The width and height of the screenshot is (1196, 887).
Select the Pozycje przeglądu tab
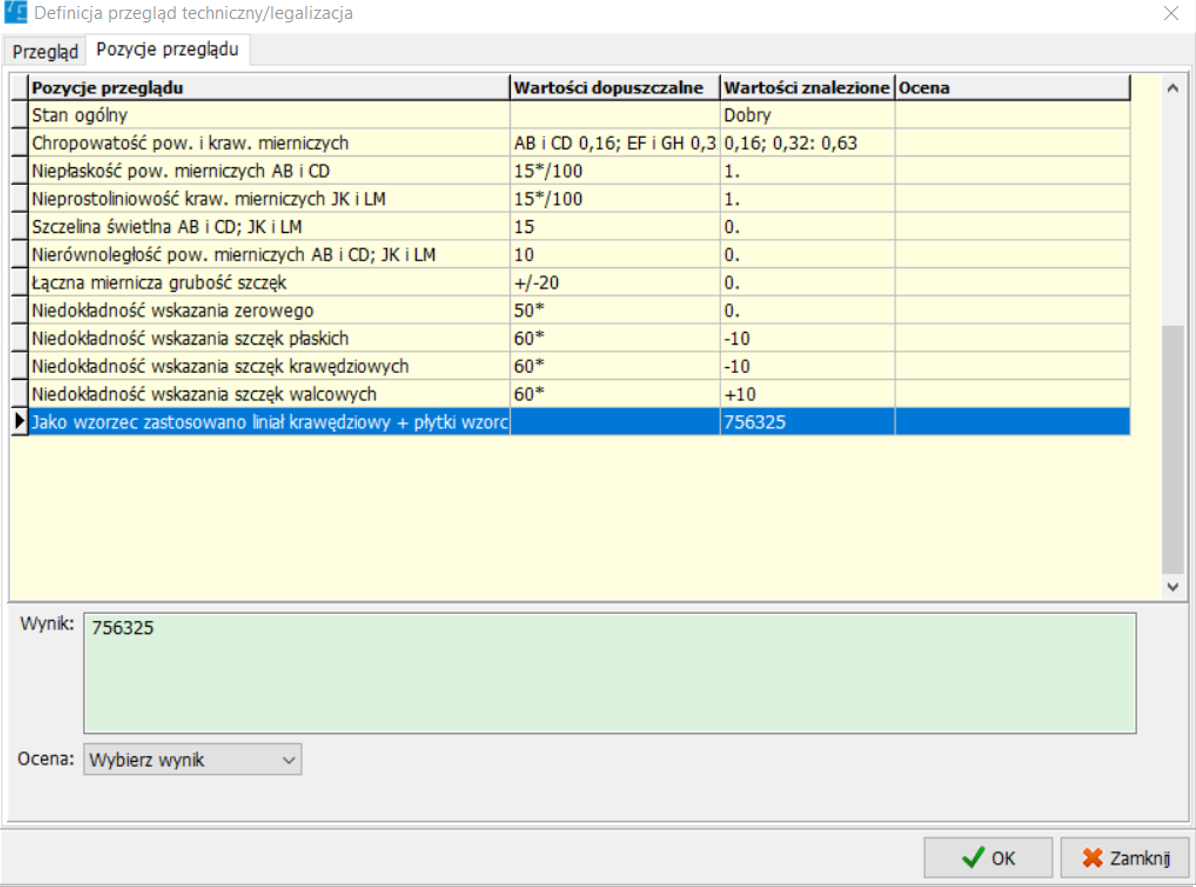(167, 50)
